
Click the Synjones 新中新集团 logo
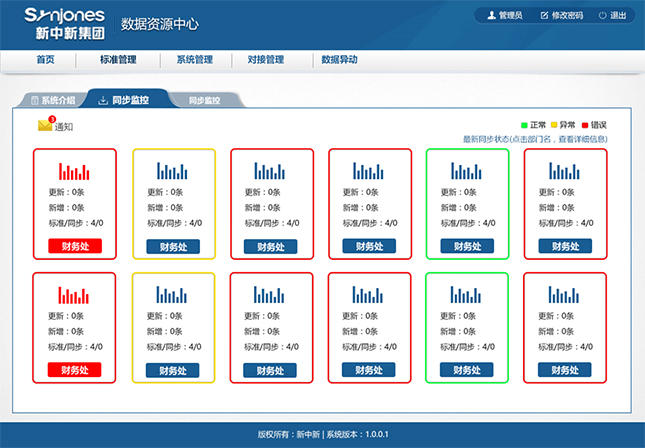[x=57, y=23]
